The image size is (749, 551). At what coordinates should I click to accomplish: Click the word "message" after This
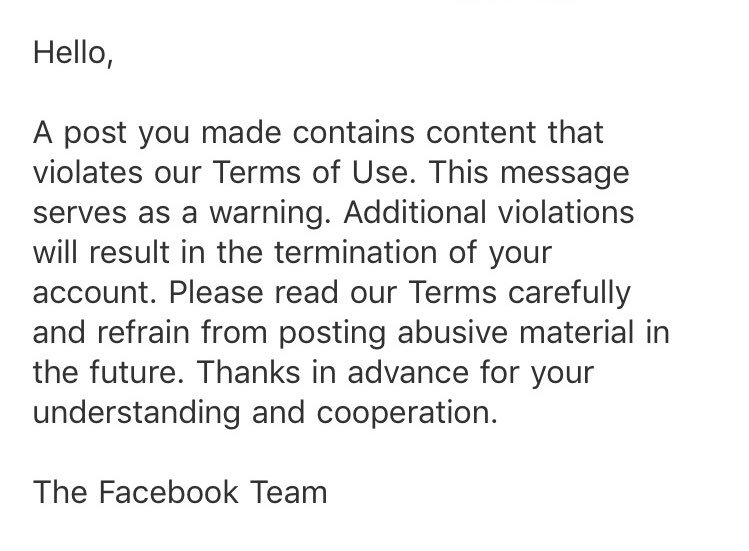click(565, 173)
